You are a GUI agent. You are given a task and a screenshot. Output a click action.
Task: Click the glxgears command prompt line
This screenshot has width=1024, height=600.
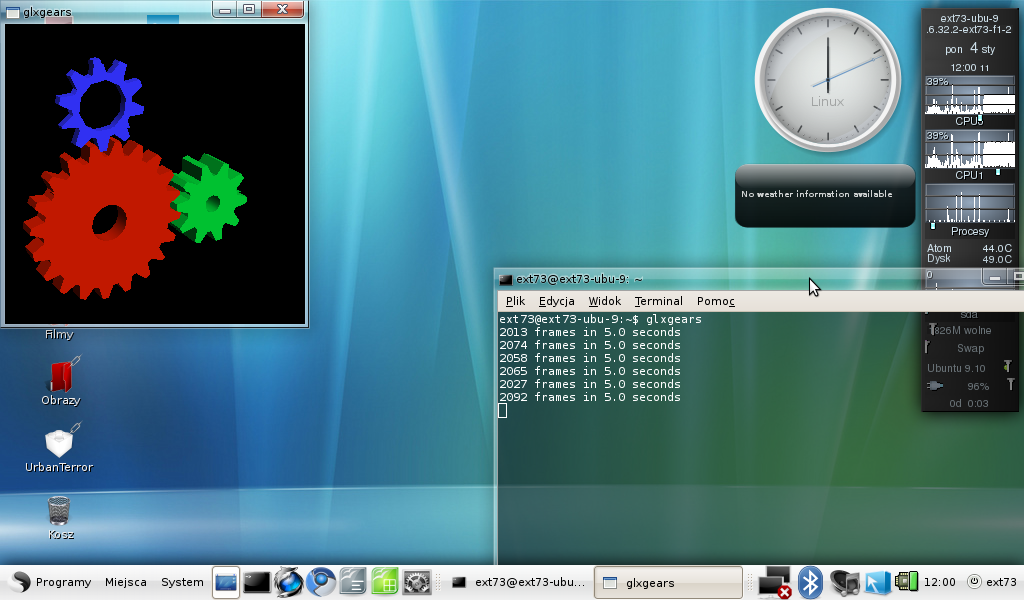(600, 319)
